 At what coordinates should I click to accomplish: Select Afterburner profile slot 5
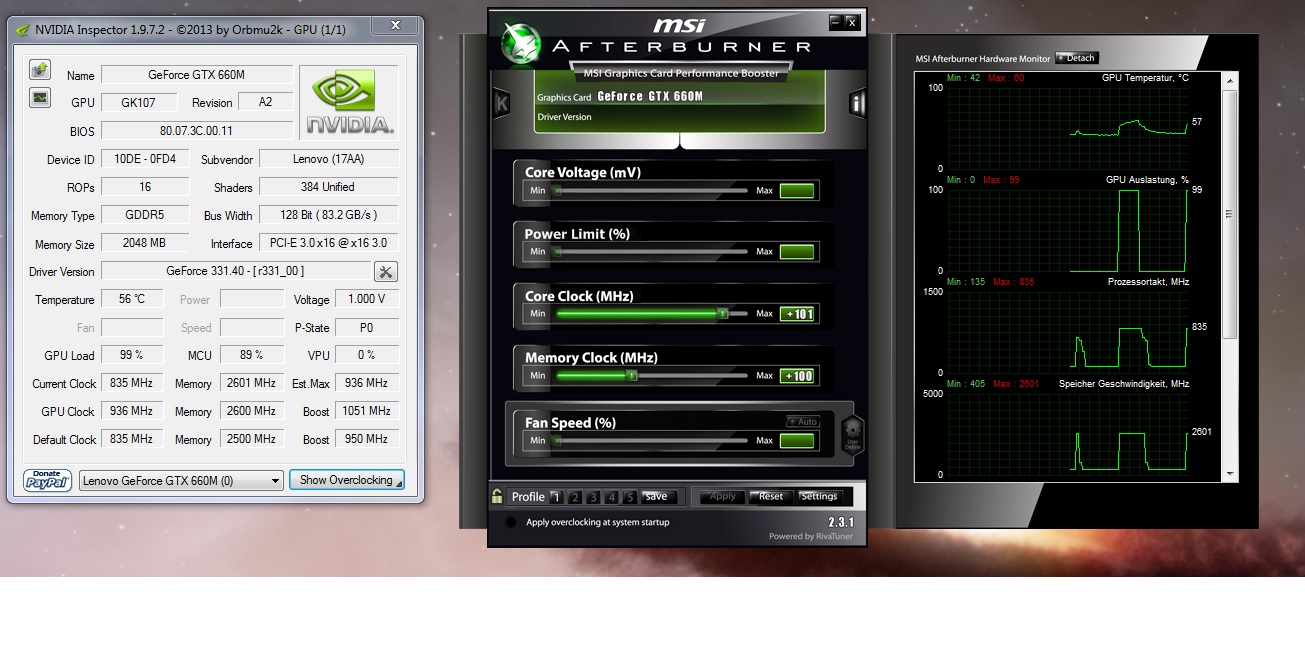pyautogui.click(x=629, y=496)
